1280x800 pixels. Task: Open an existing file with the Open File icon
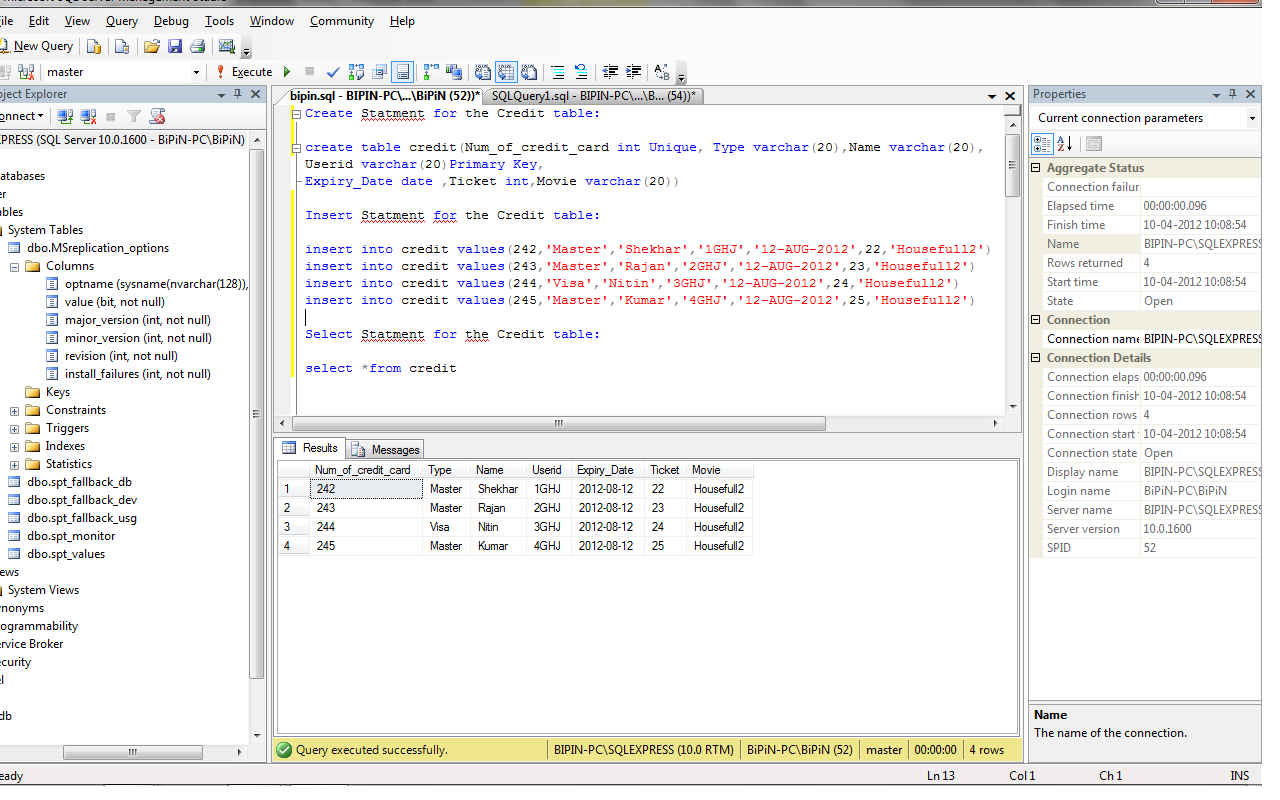(x=152, y=46)
